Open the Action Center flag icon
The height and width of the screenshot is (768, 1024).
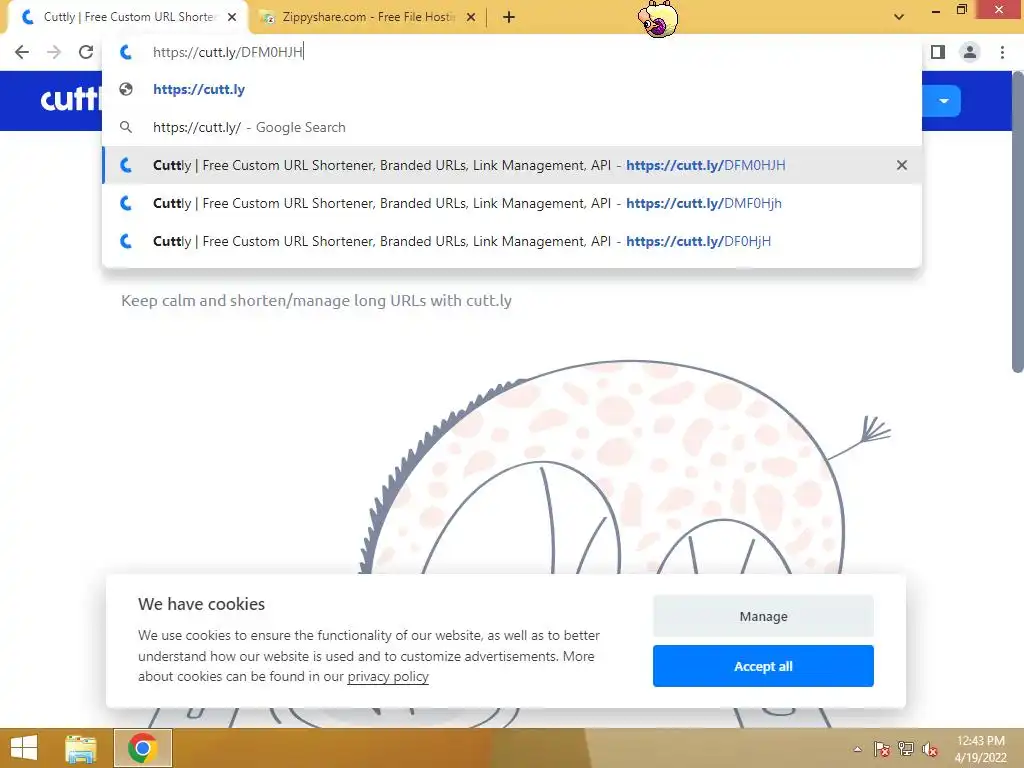pos(881,749)
